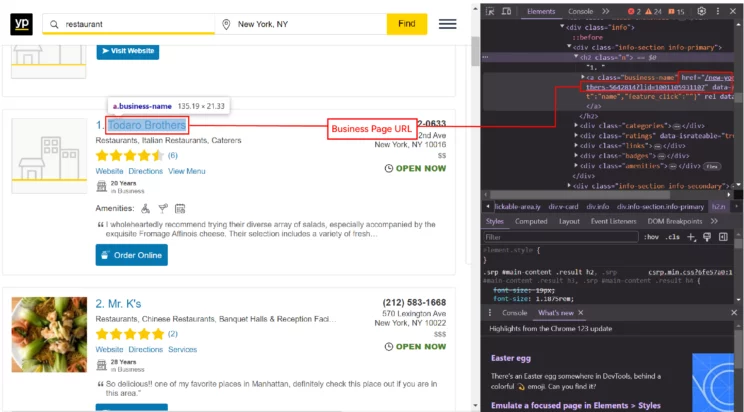Click the location pin icon
Image resolution: width=744 pixels, height=412 pixels.
pos(226,24)
